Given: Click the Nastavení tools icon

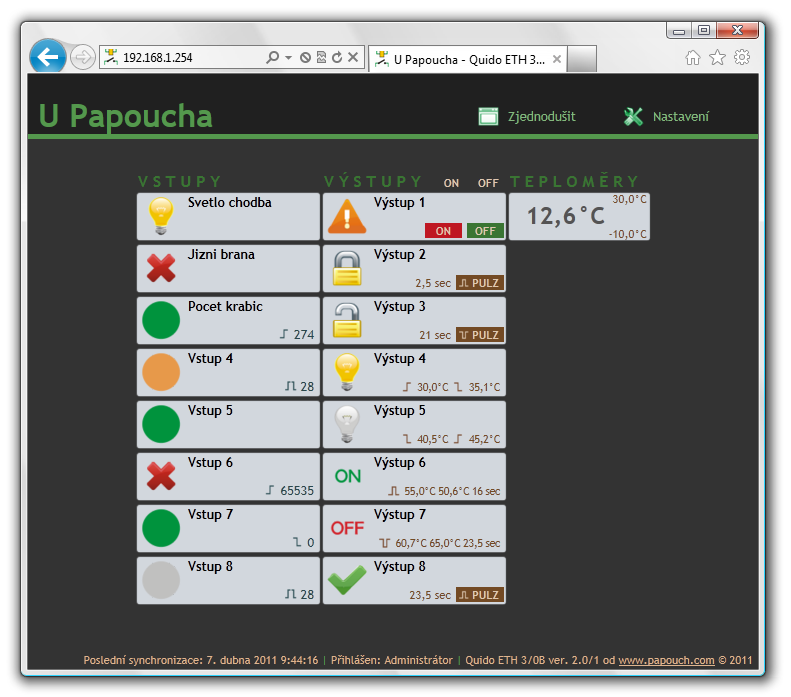Looking at the screenshot, I should pos(633,117).
